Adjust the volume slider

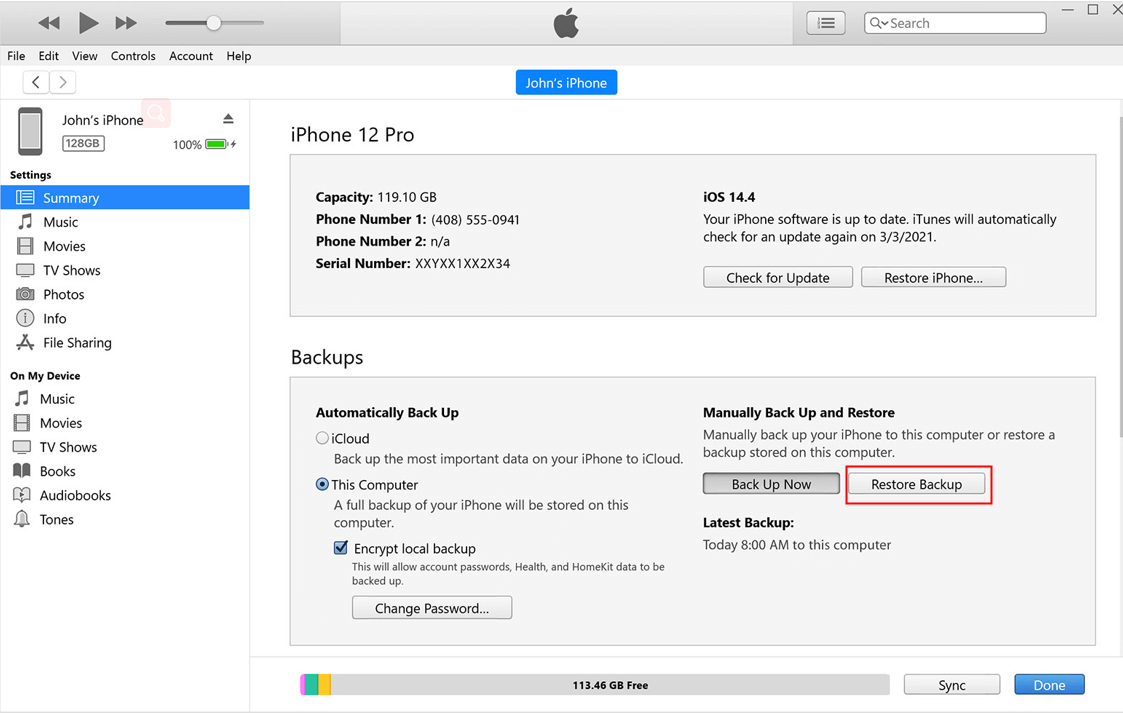(x=213, y=22)
